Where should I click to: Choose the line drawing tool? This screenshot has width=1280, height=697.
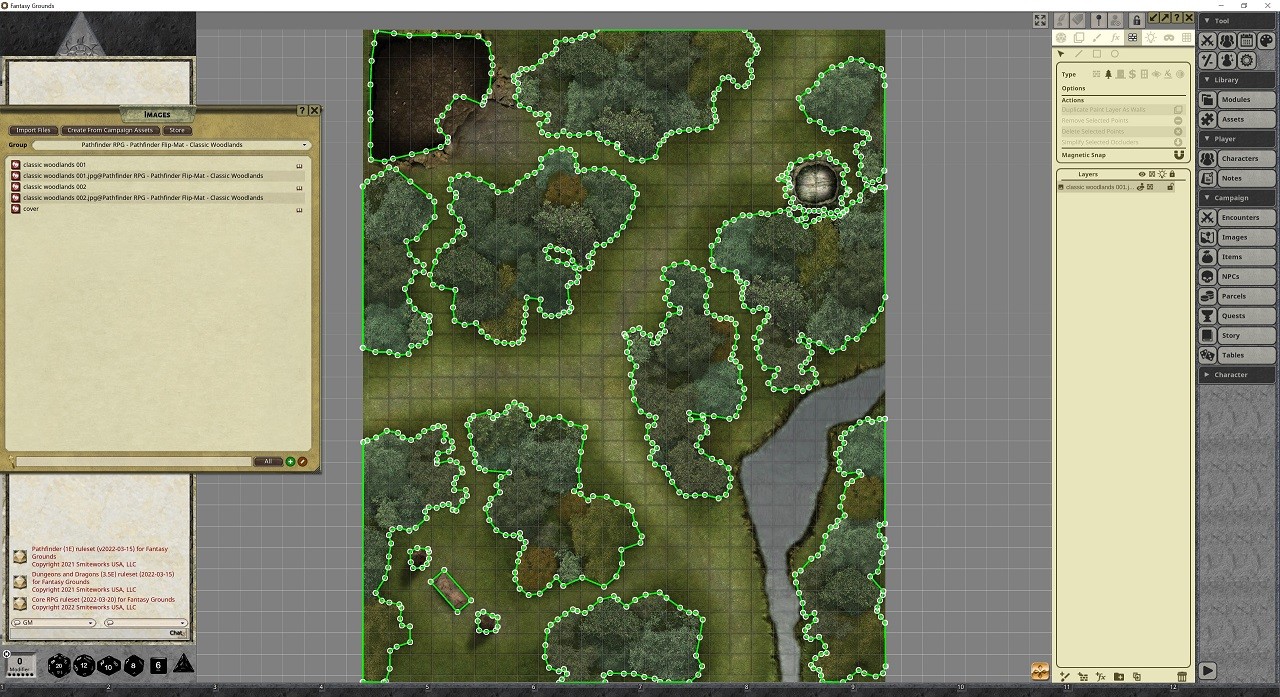click(1079, 54)
